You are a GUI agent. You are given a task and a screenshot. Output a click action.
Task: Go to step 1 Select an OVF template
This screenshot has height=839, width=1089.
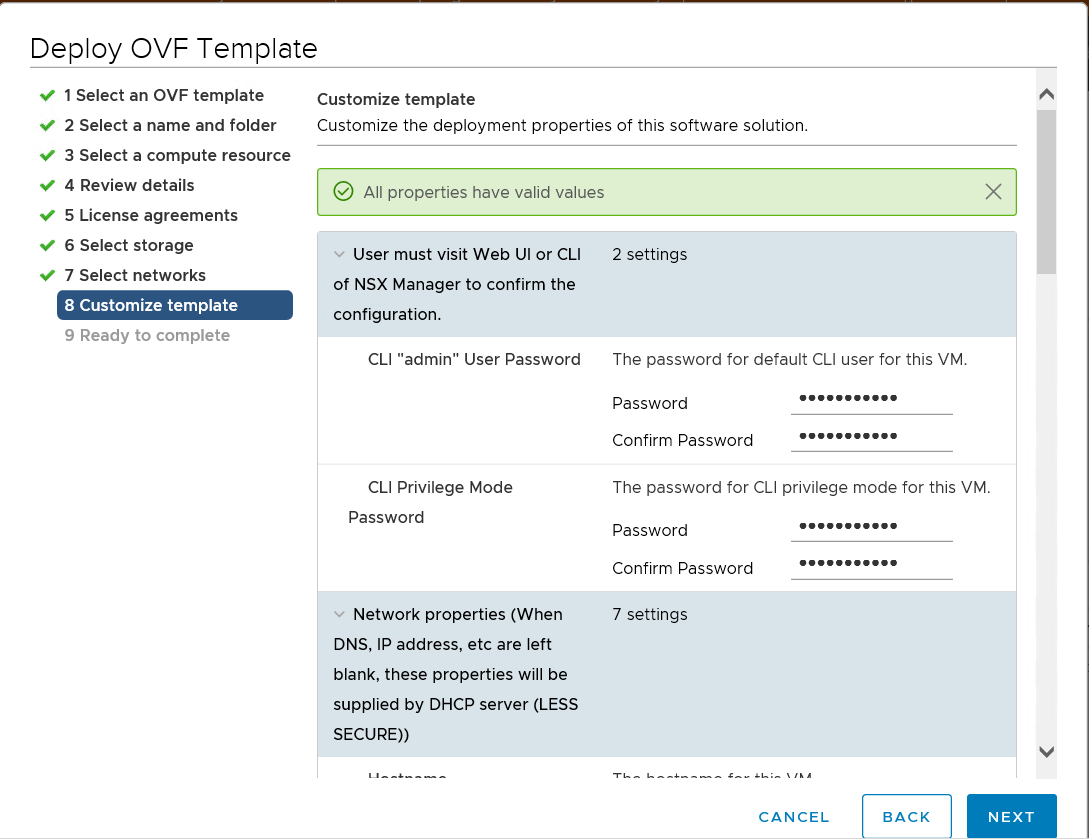tap(164, 96)
